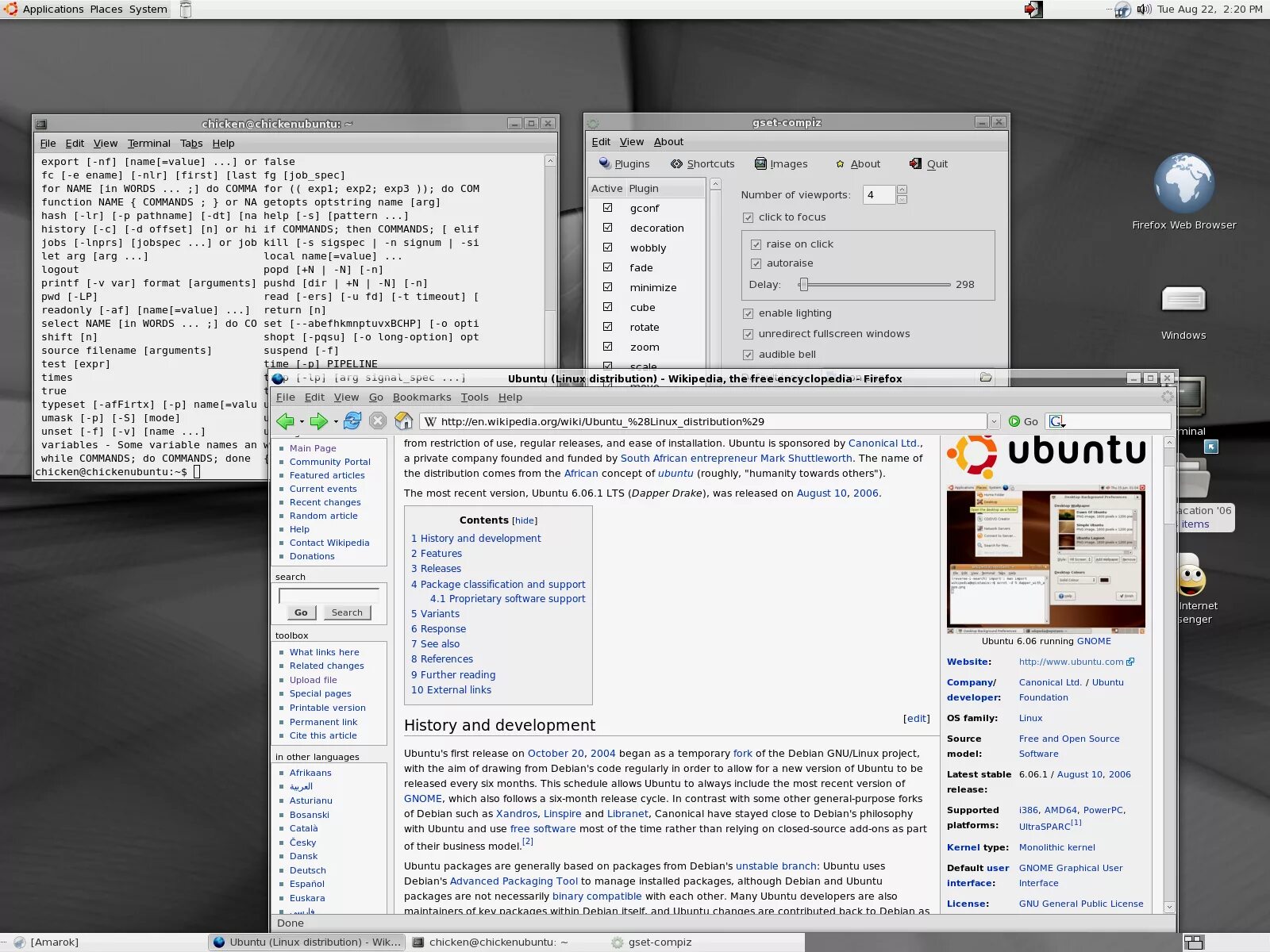Toggle the decoration plugin checkbox
Screen dimensions: 1270x952
607,227
